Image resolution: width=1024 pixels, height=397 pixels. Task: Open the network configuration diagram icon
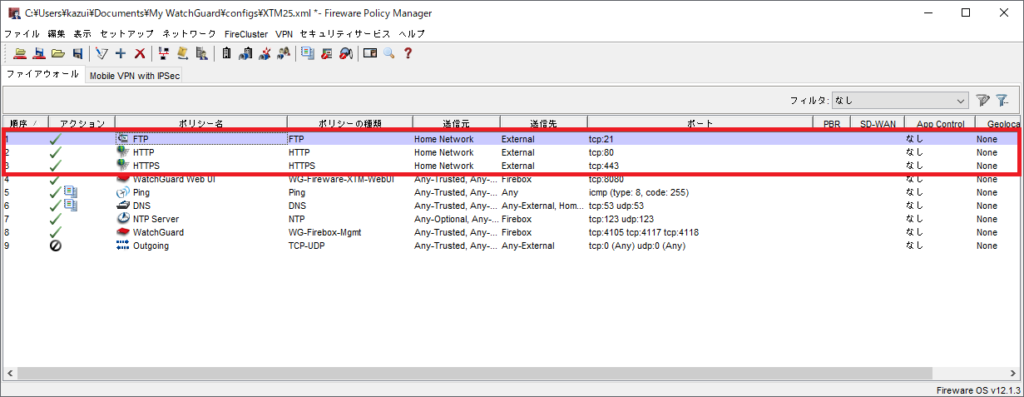tap(164, 54)
